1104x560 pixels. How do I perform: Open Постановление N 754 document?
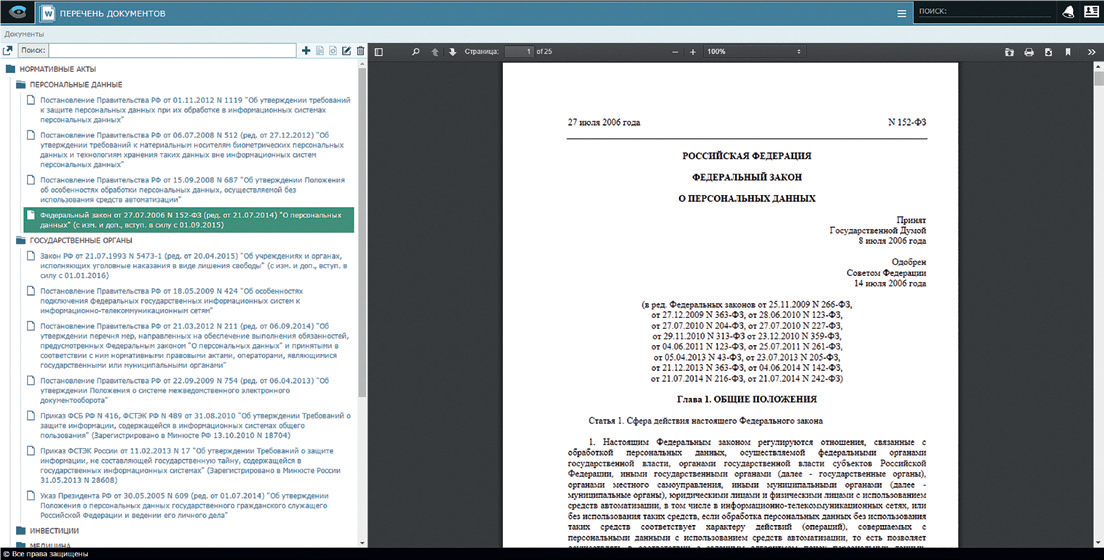[x=184, y=390]
